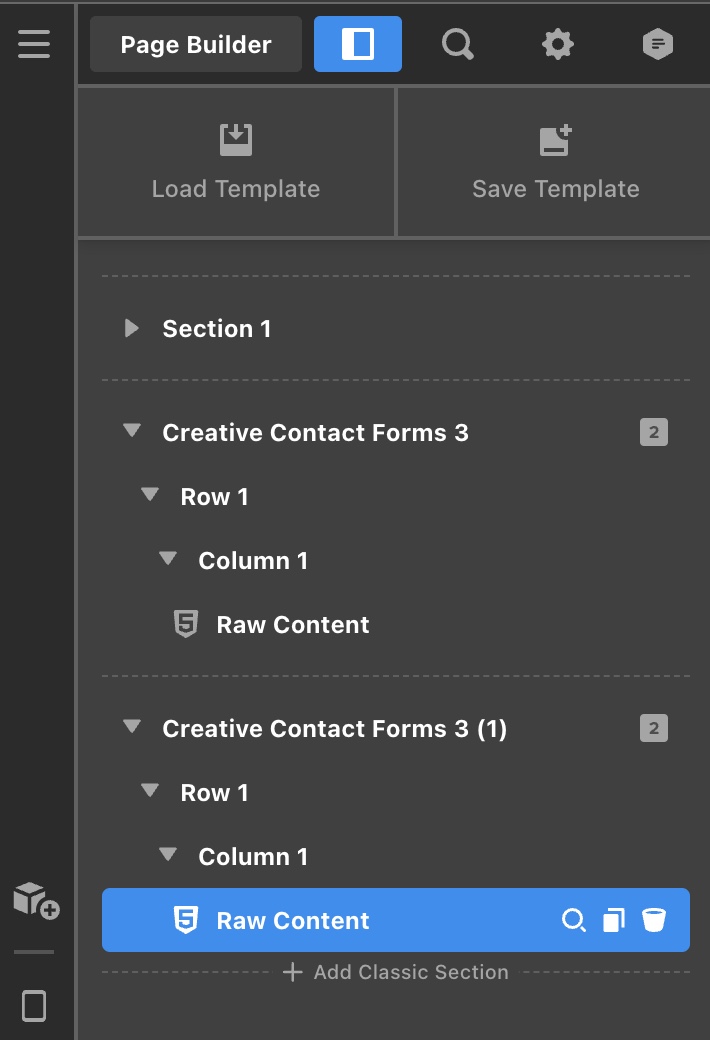Open the hamburger menu icon
Viewport: 710px width, 1040px height.
pyautogui.click(x=34, y=44)
